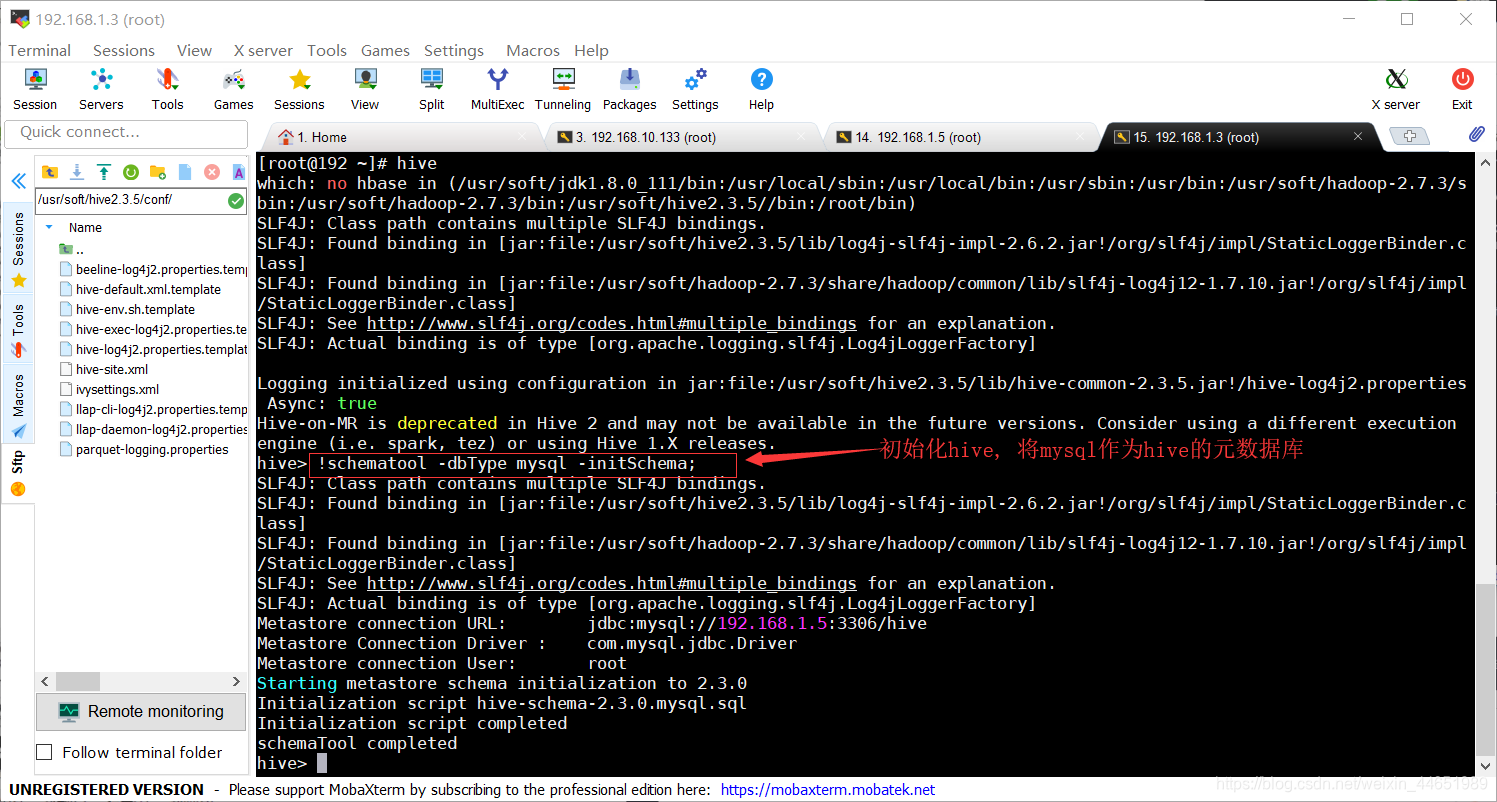1497x802 pixels.
Task: Switch to tab 14. 192.168.1.5 (root)
Action: tap(960, 137)
